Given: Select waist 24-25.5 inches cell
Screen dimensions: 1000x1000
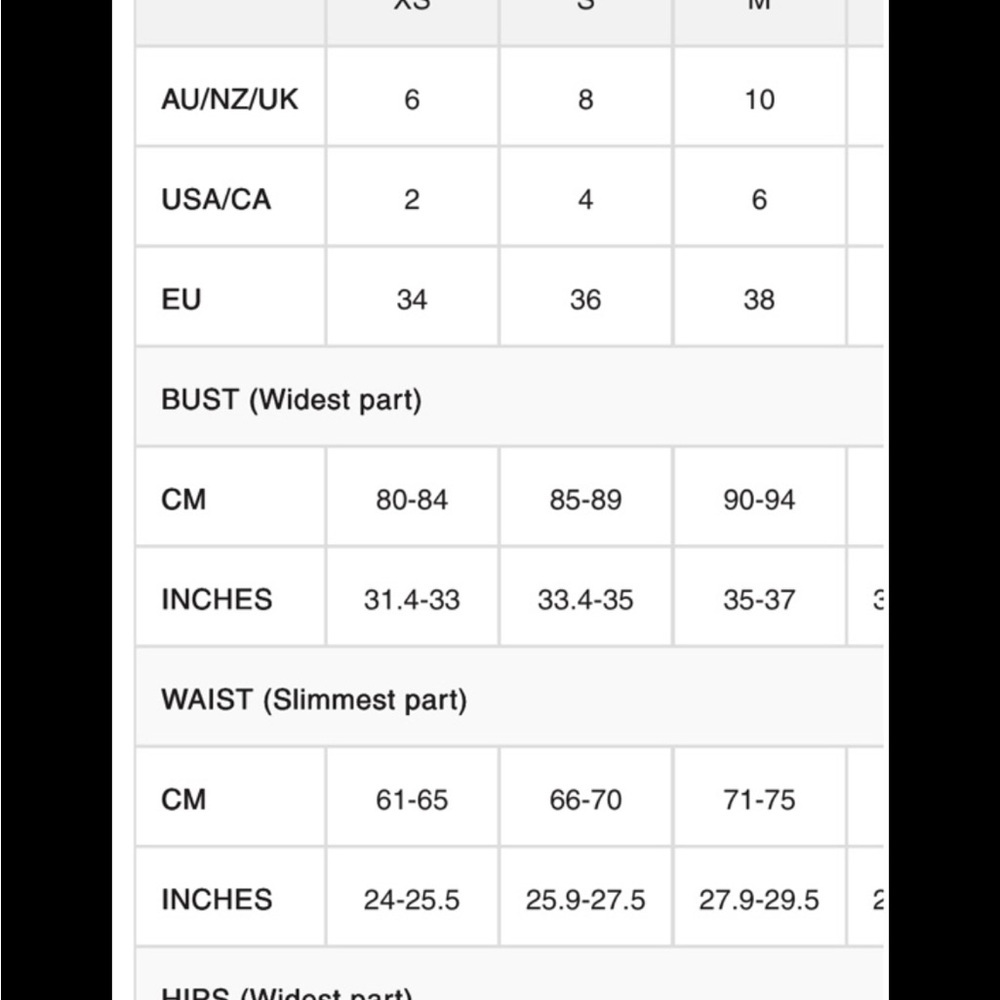Looking at the screenshot, I should [412, 899].
